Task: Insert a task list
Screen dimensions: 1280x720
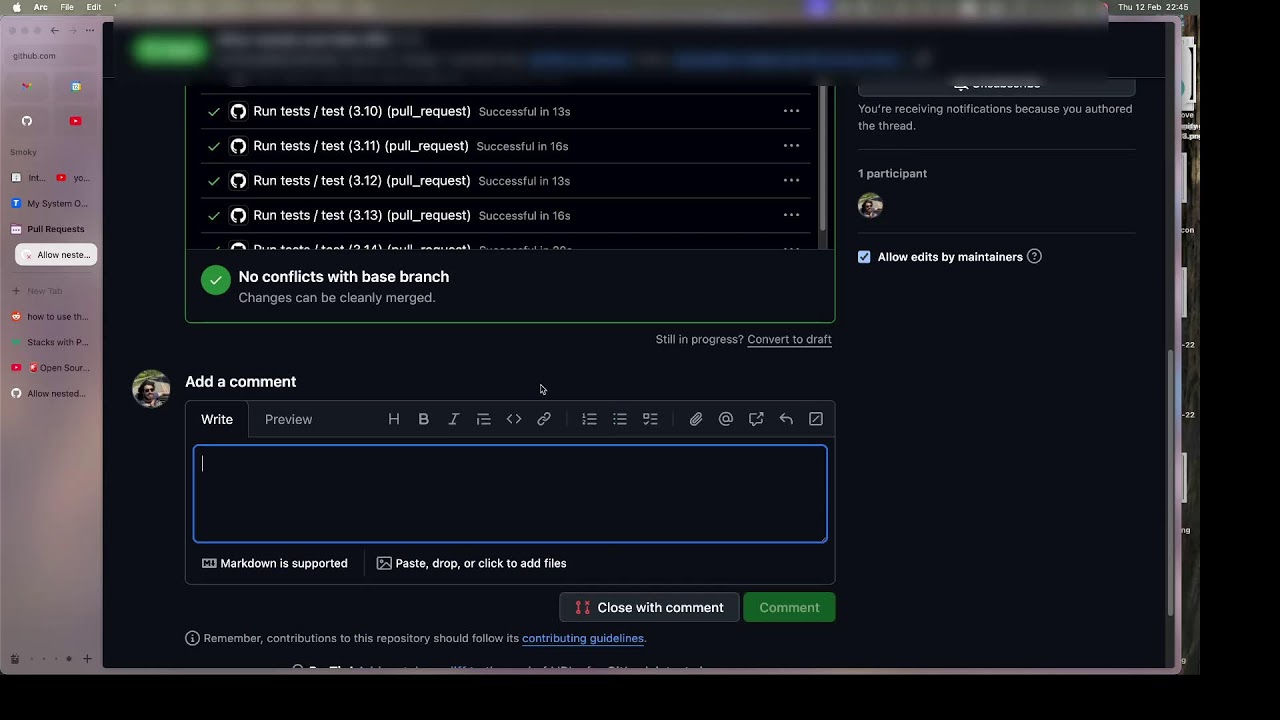Action: (650, 419)
